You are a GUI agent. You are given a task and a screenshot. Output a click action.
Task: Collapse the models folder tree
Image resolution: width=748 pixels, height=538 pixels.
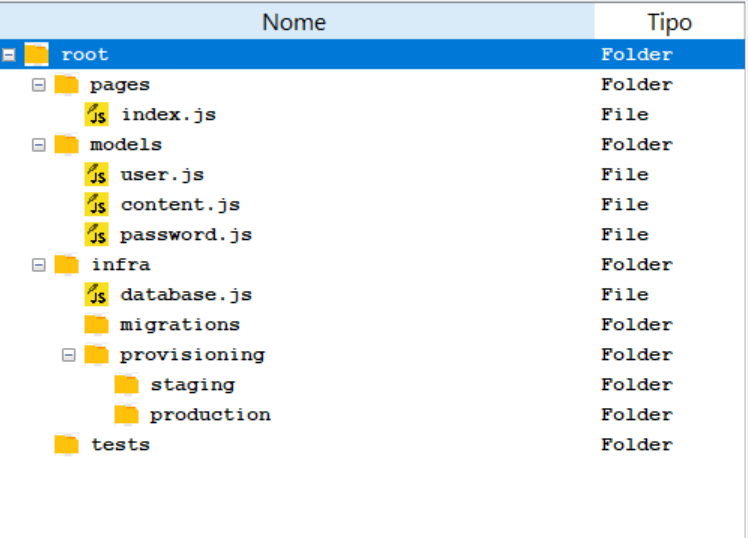tap(39, 145)
